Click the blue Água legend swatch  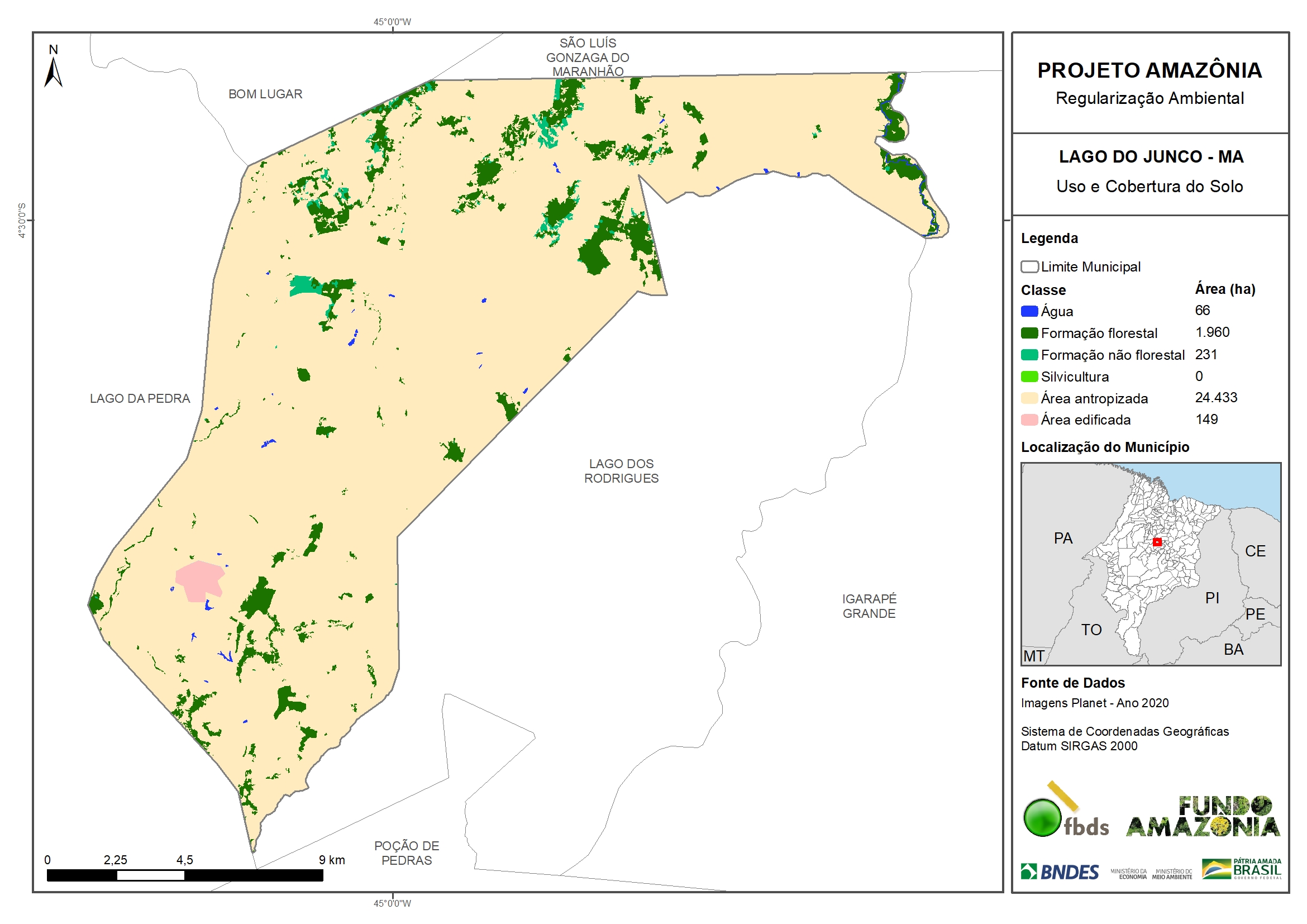[1029, 311]
